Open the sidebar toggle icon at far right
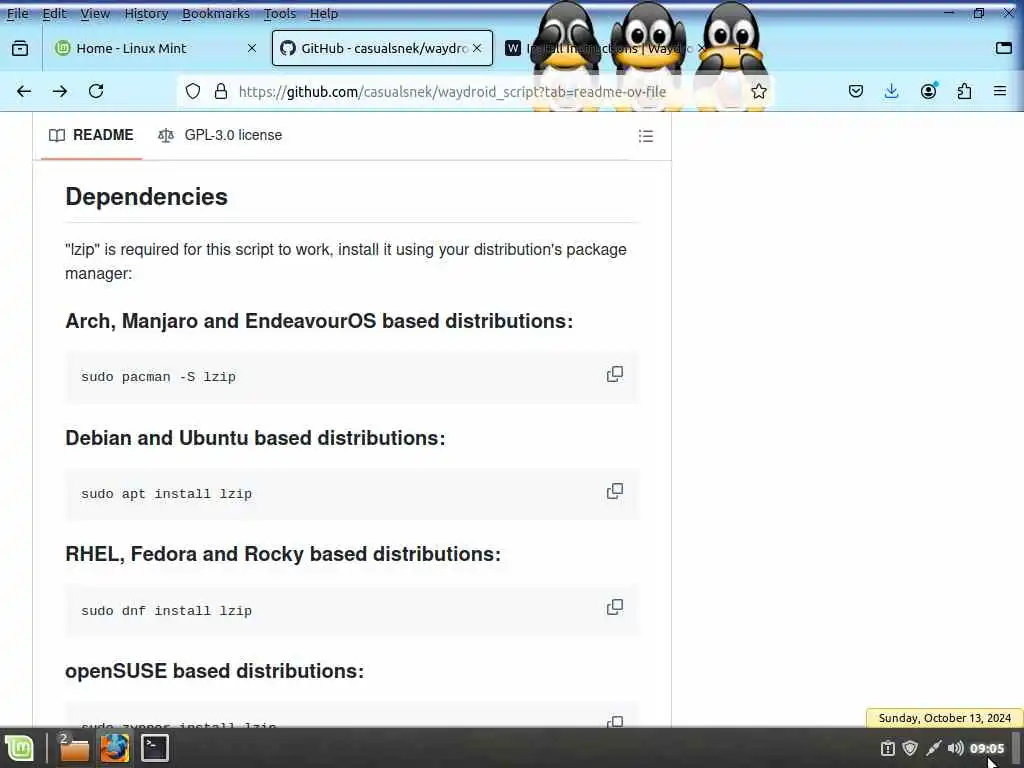Screen dimensions: 1024x768 point(1004,48)
